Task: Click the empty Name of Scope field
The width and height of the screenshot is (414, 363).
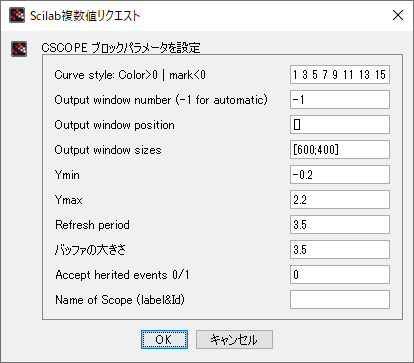Action: click(x=340, y=300)
